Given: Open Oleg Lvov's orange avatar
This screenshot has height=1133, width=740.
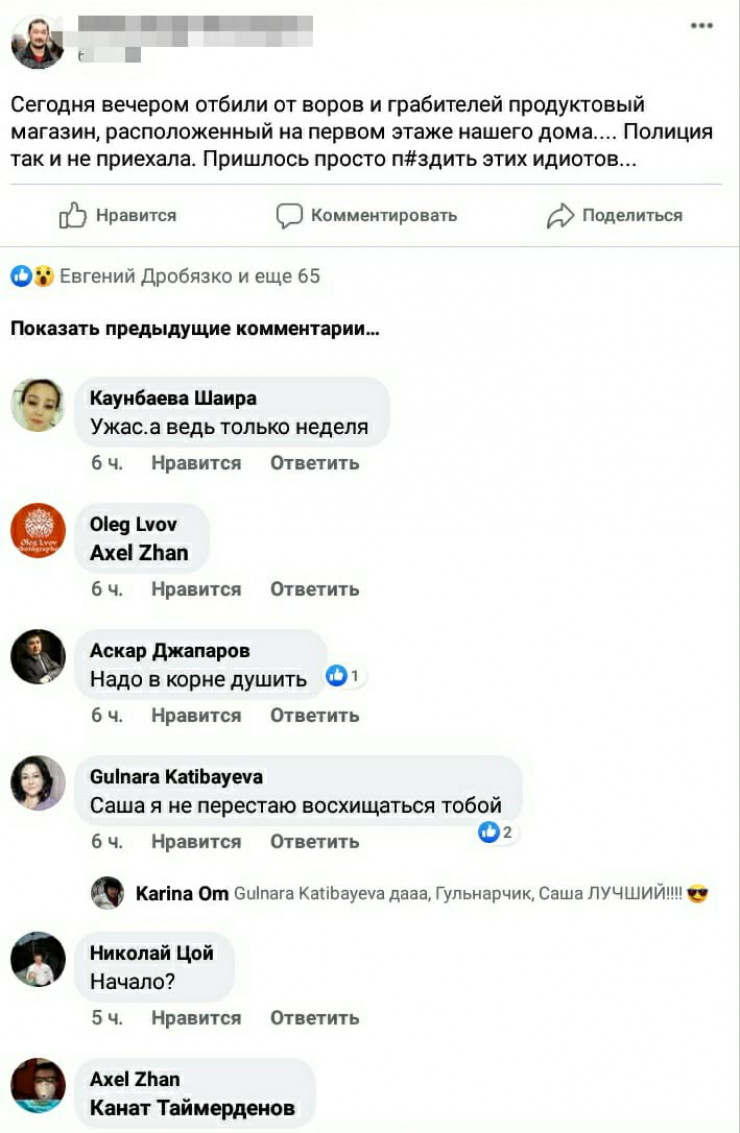Looking at the screenshot, I should point(38,530).
